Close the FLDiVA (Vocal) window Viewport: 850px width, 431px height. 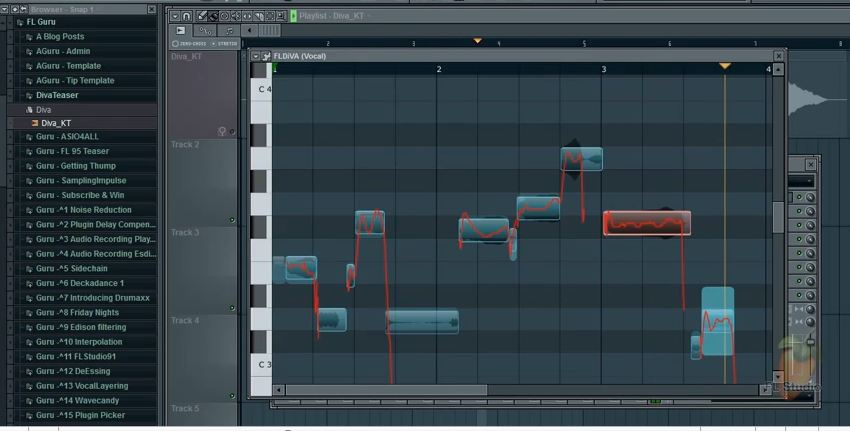(779, 56)
